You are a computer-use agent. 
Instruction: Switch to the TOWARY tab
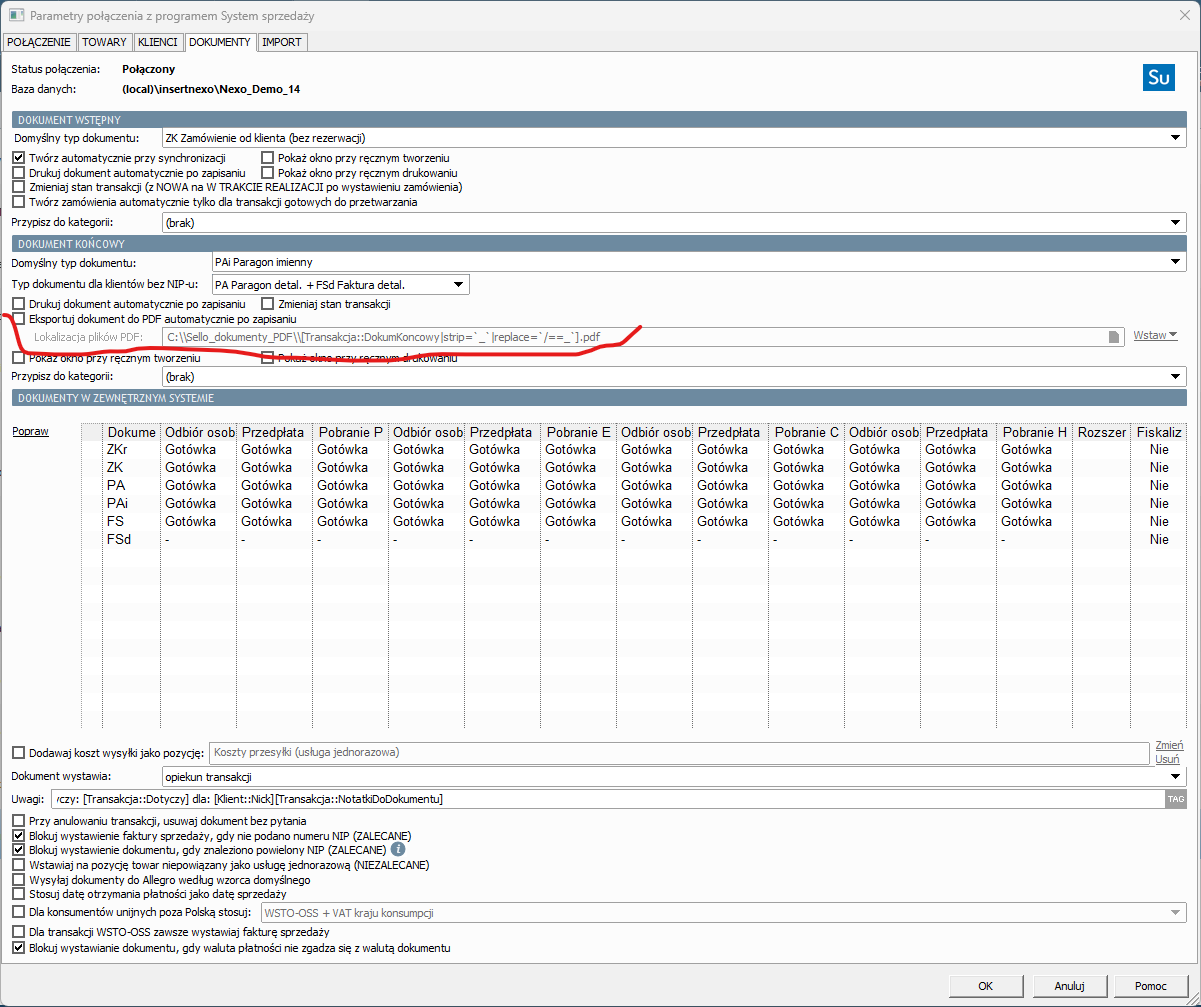[x=104, y=42]
